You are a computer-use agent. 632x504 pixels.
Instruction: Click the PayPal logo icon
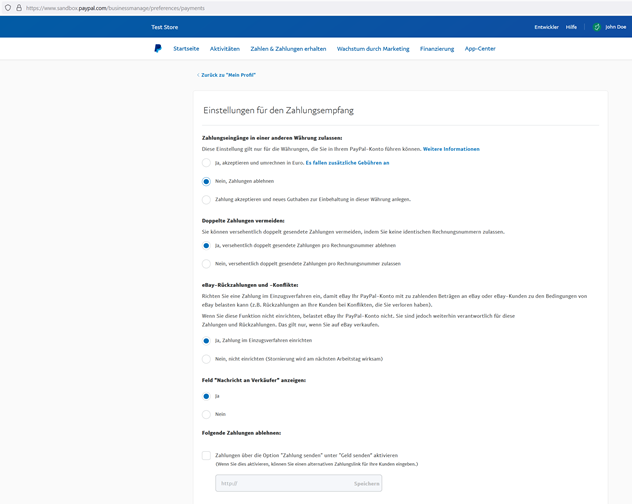coord(158,48)
